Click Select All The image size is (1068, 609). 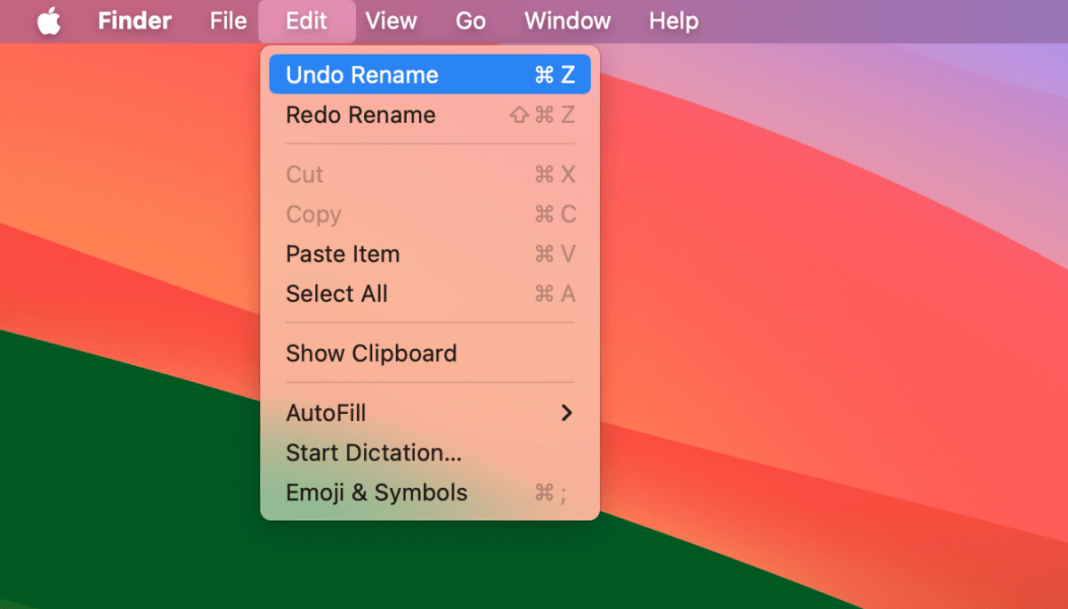click(x=335, y=293)
